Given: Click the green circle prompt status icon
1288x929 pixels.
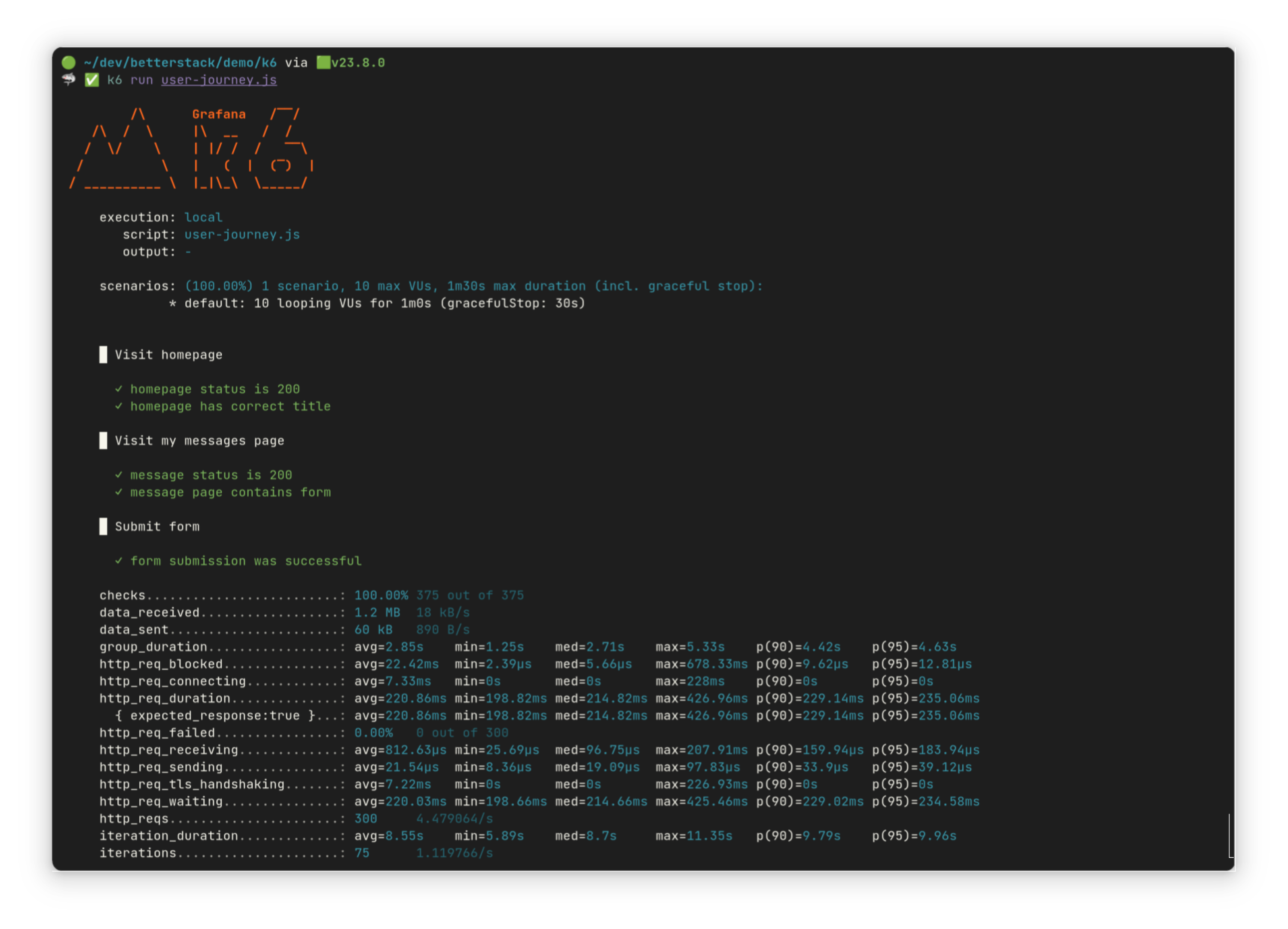Looking at the screenshot, I should 69,62.
